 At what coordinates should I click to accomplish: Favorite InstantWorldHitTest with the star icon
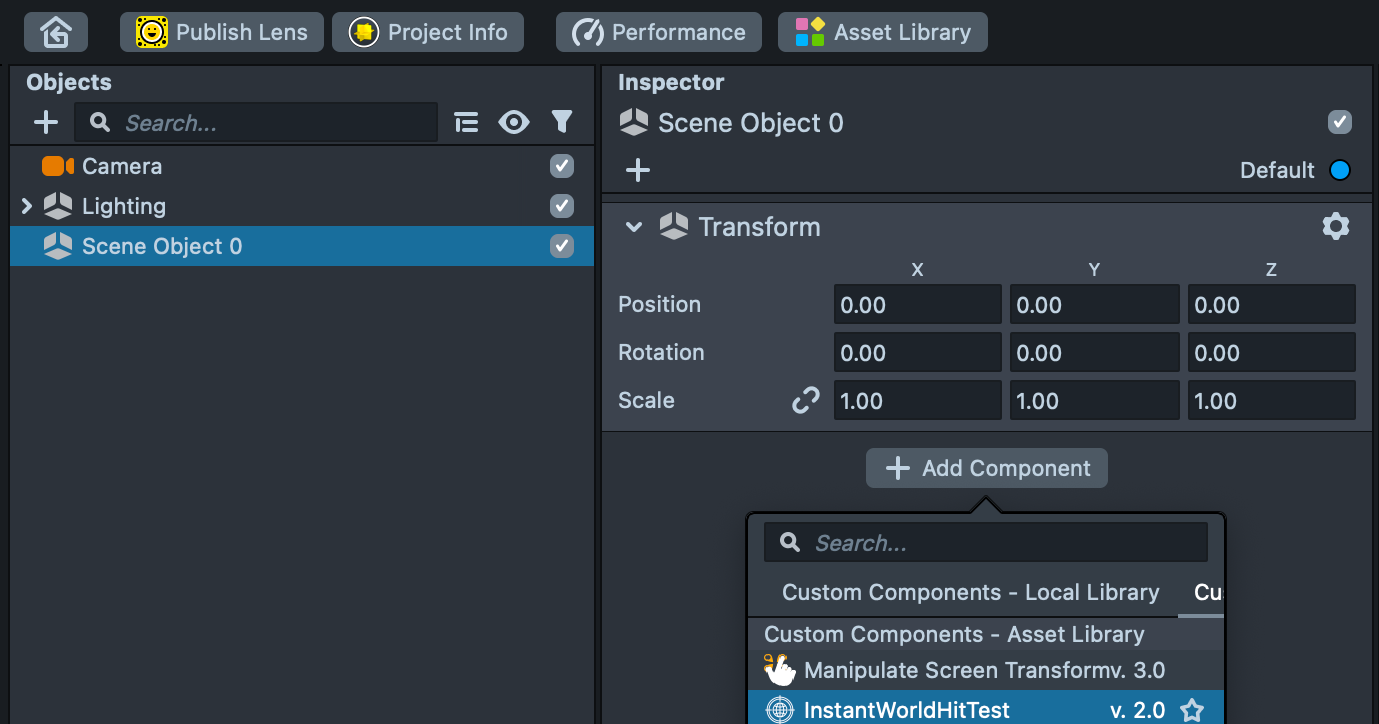pos(1191,710)
